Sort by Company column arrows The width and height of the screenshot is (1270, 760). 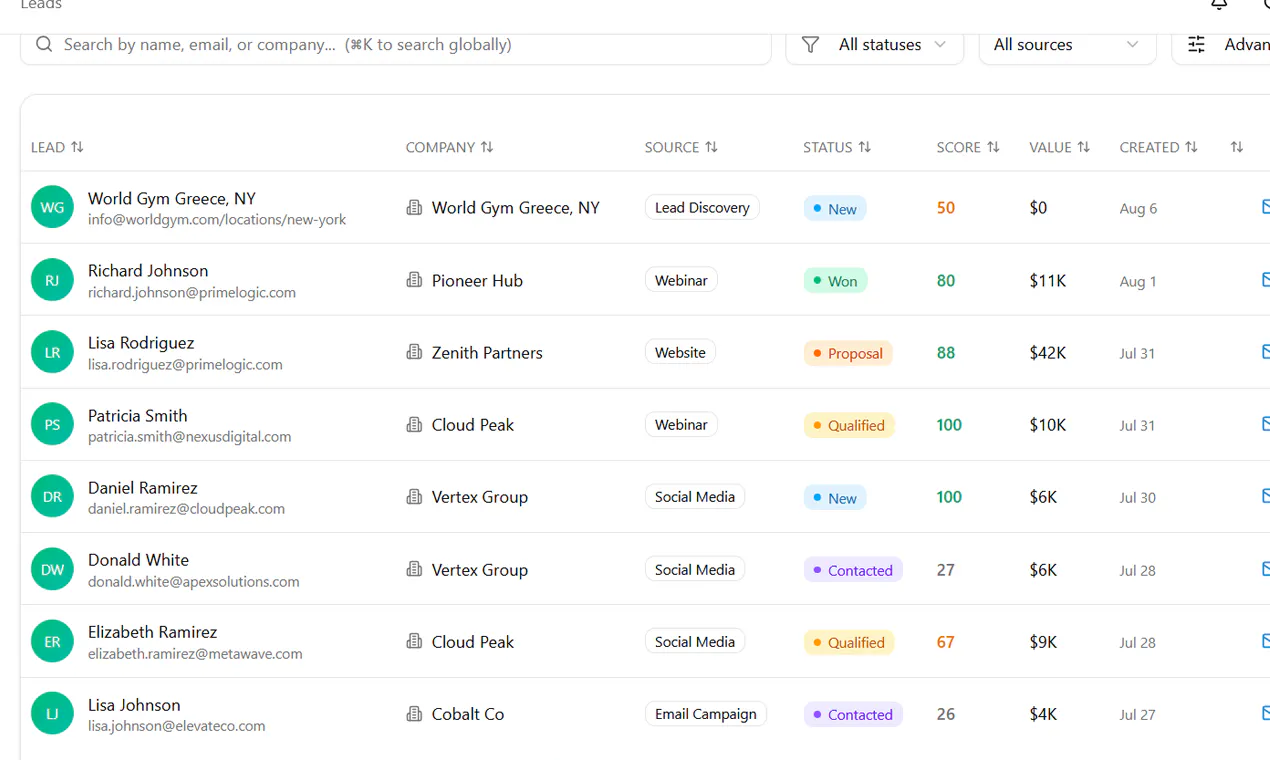(487, 147)
